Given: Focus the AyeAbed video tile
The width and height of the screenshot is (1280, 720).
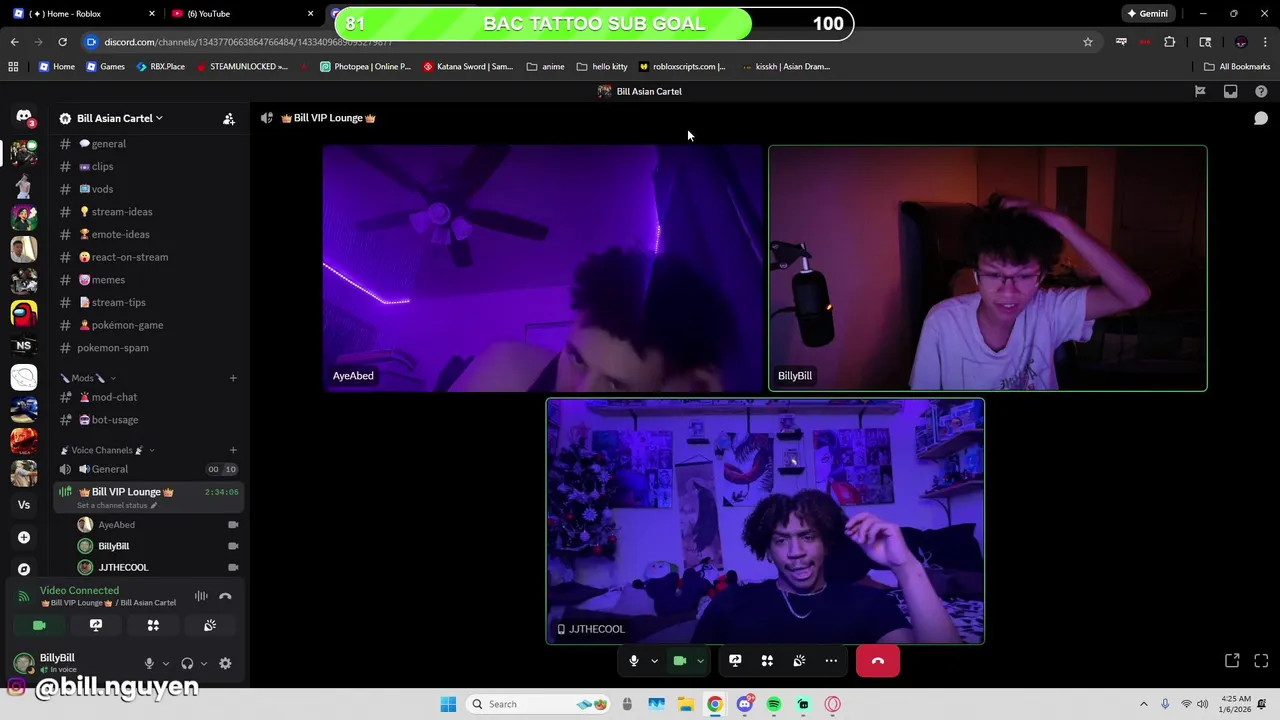Looking at the screenshot, I should click(x=543, y=268).
